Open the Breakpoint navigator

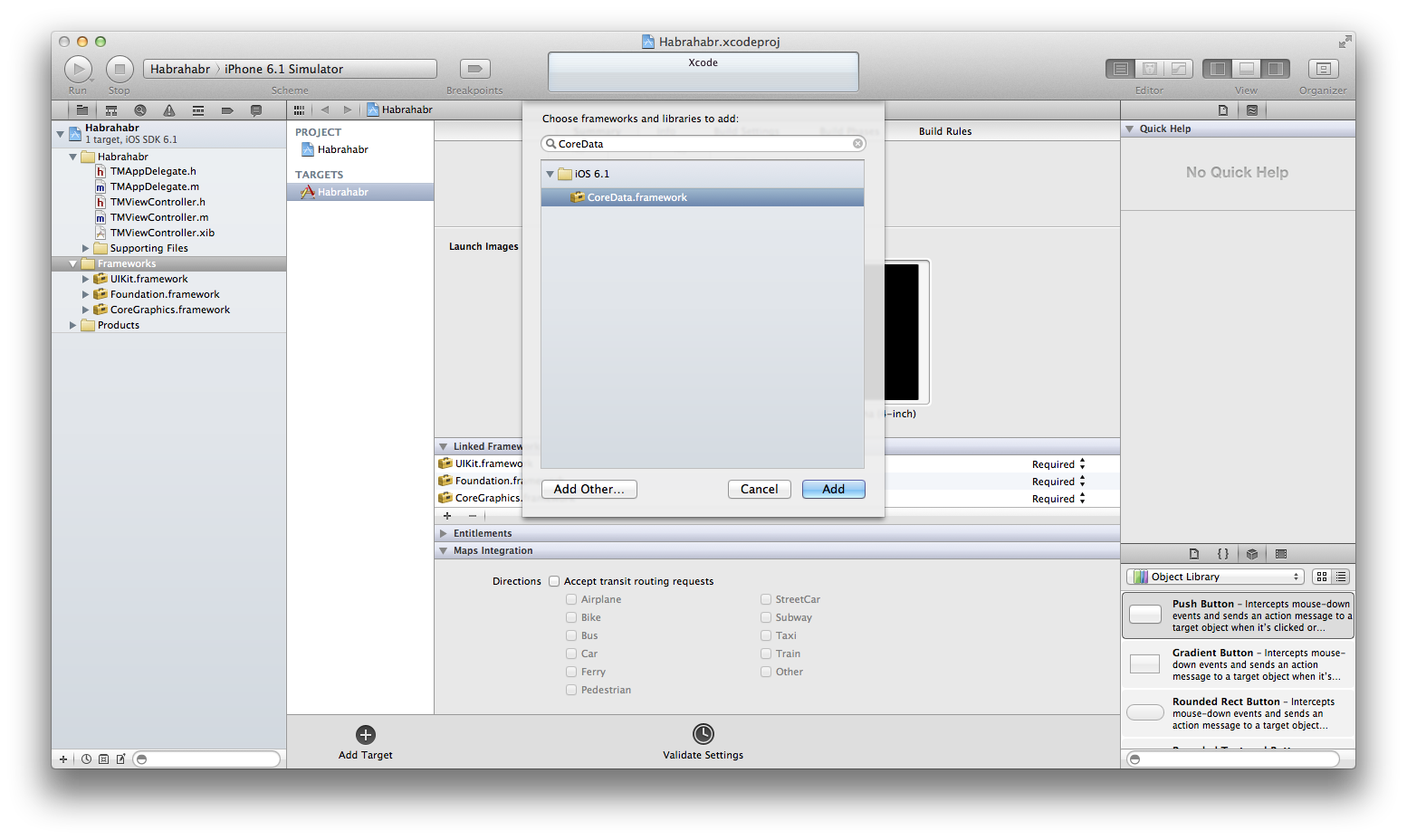[x=226, y=110]
